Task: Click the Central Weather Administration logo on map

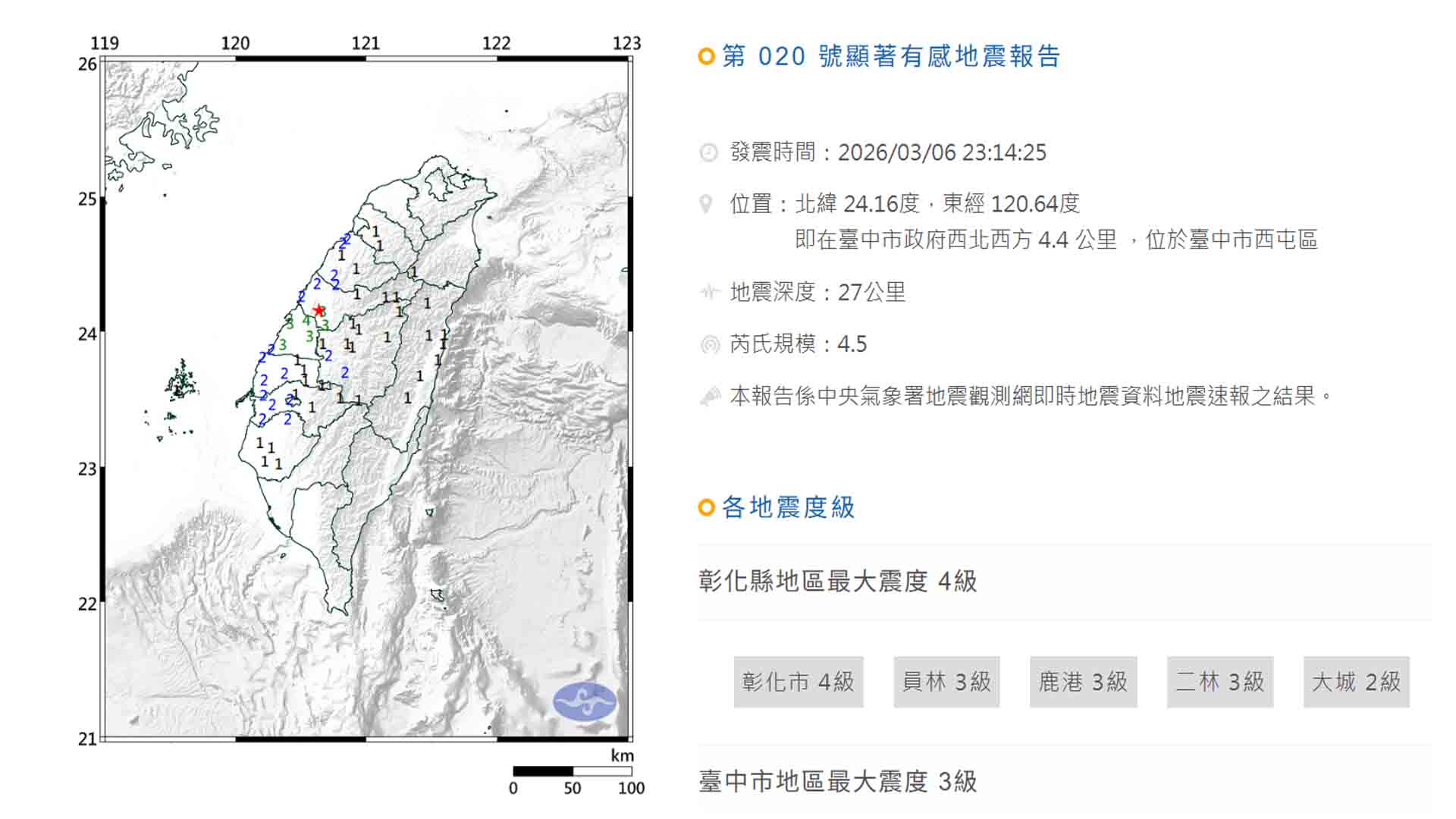Action: [x=584, y=701]
